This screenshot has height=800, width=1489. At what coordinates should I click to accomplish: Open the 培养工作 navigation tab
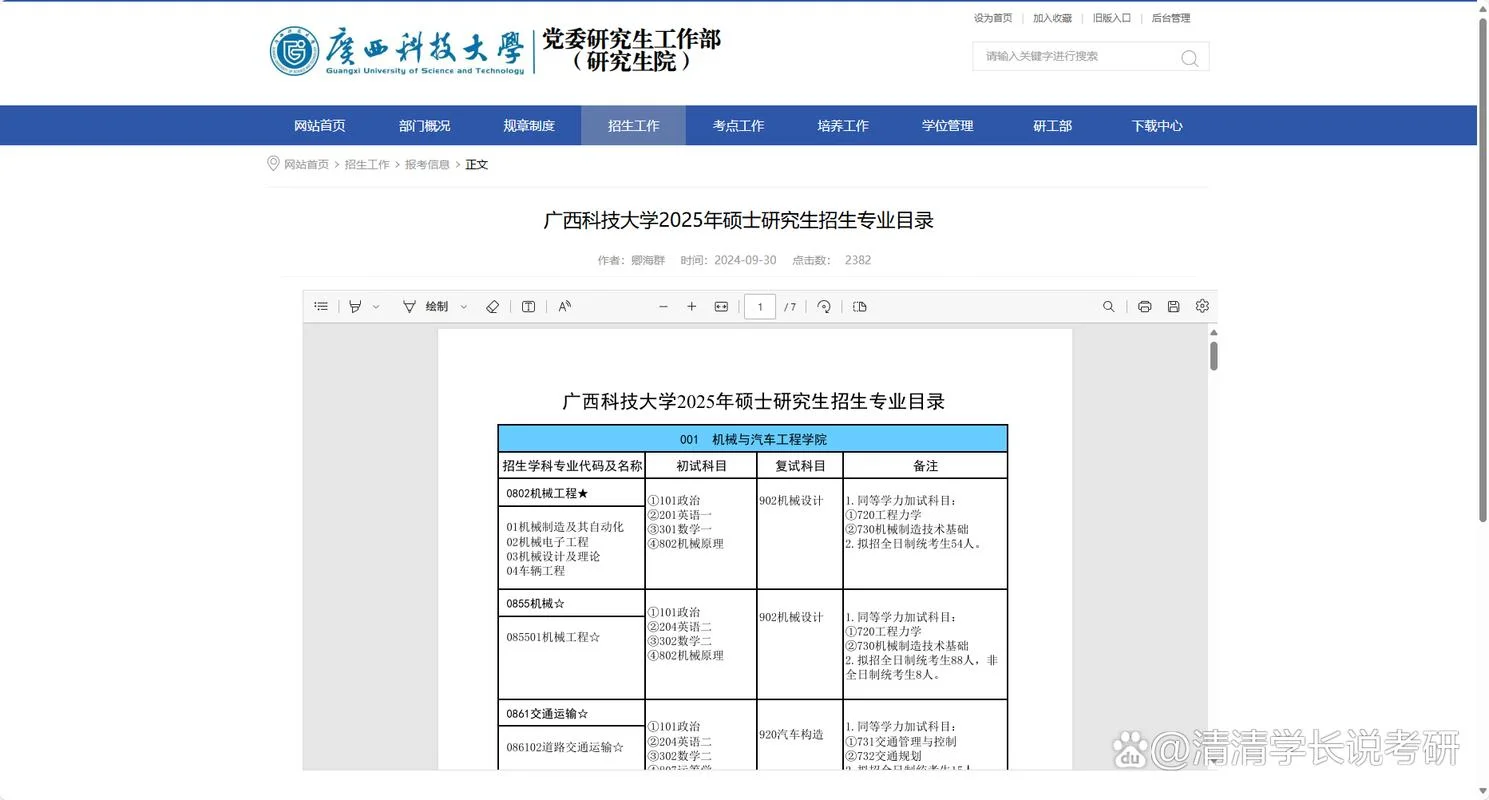[843, 126]
